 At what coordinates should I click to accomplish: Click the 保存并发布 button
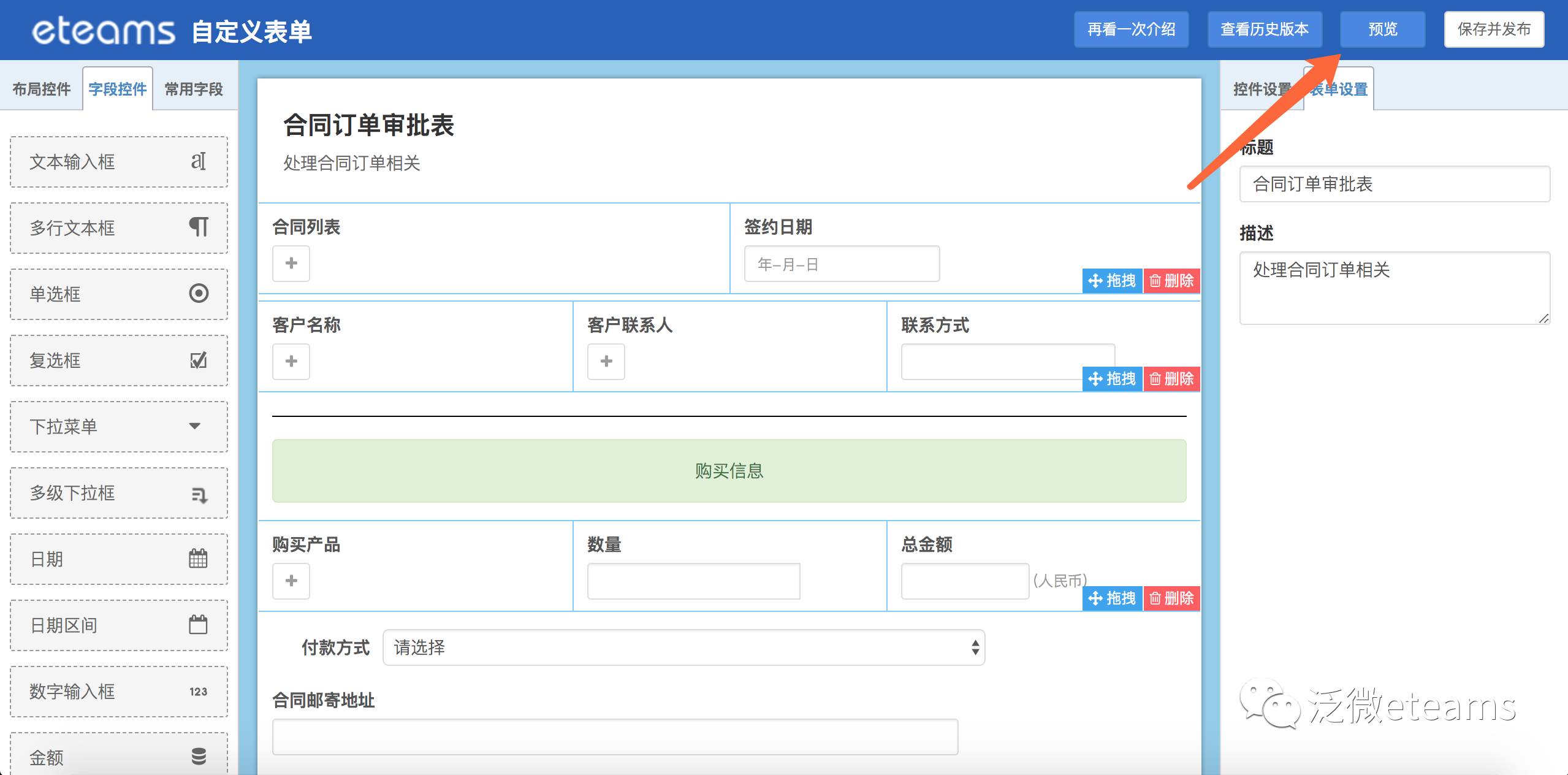[1494, 29]
